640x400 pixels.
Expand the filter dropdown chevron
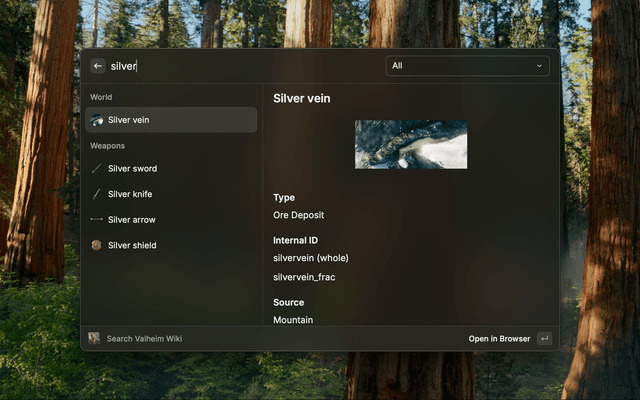540,66
